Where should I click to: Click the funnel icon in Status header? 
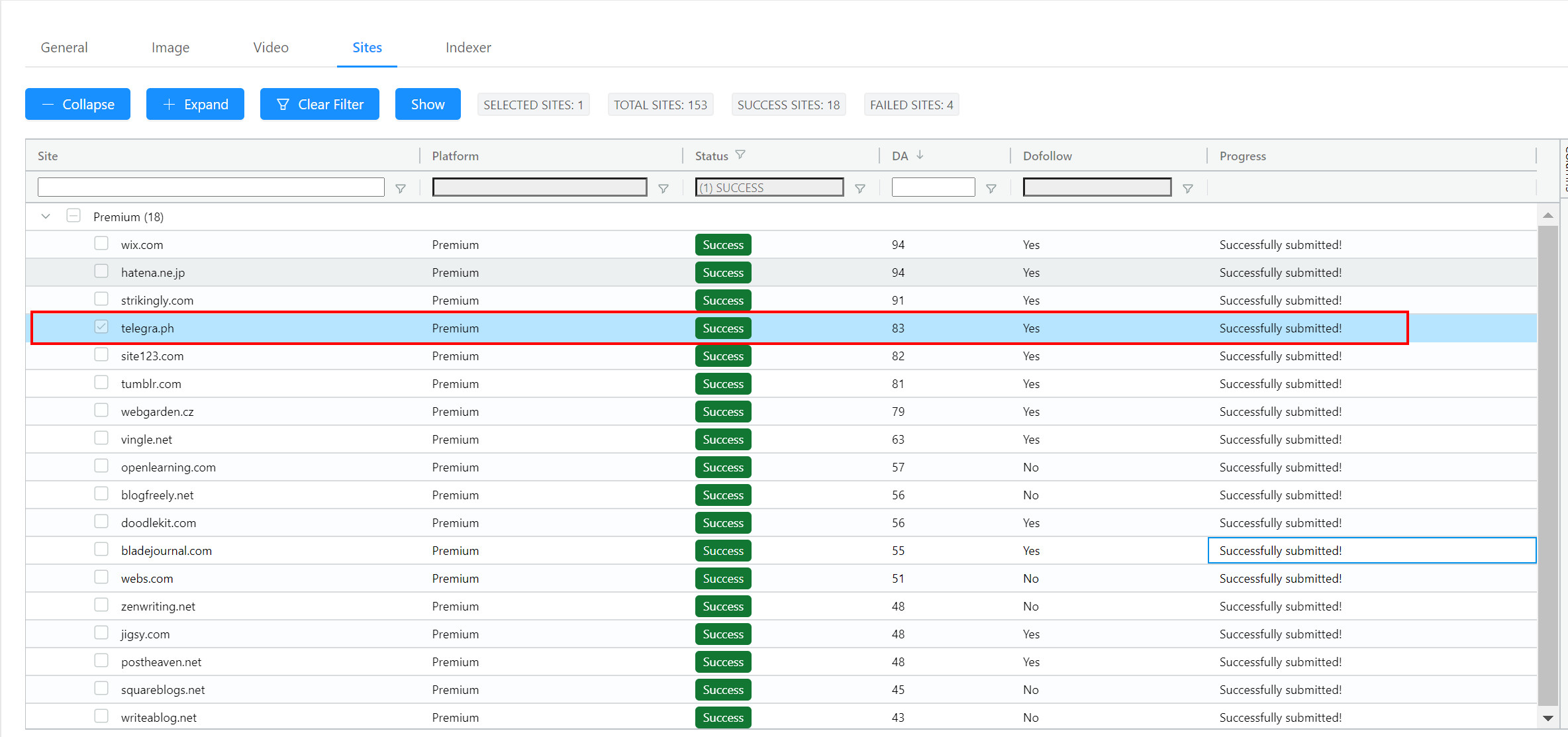740,155
